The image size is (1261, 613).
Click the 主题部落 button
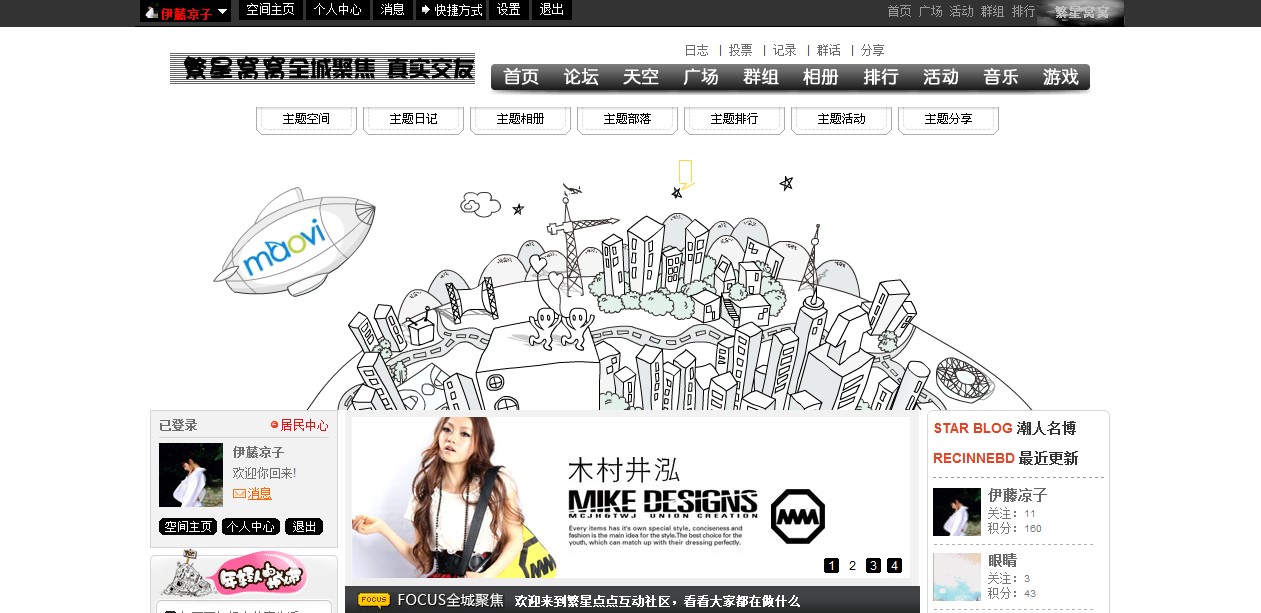pyautogui.click(x=627, y=119)
